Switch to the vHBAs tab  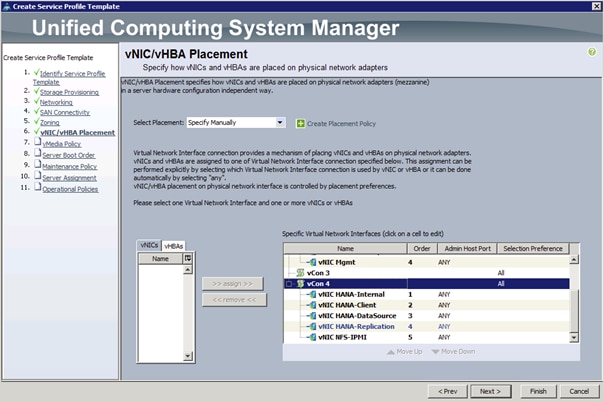click(173, 246)
